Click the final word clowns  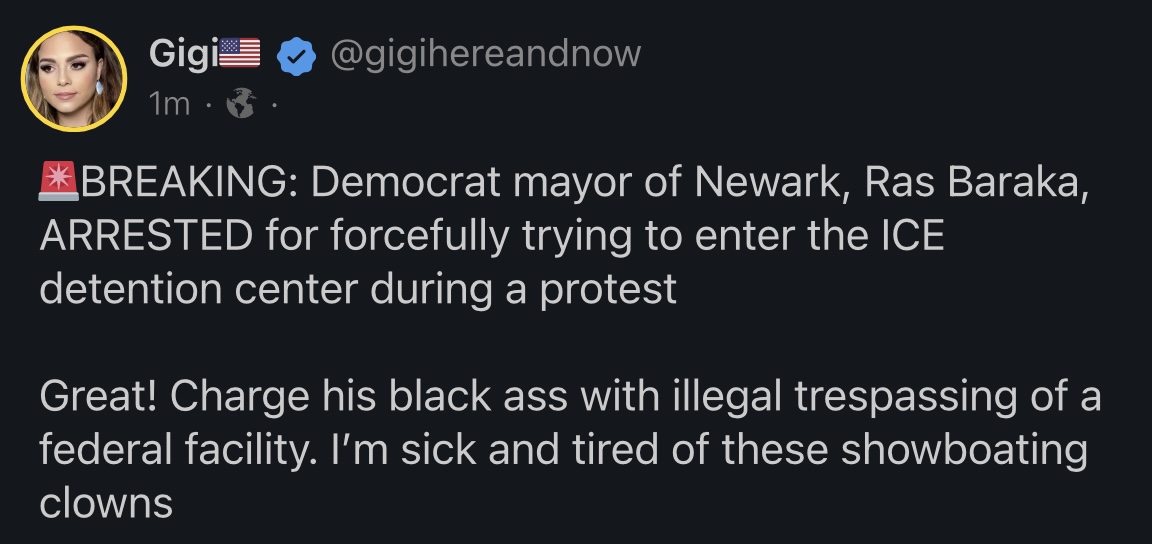tap(106, 503)
